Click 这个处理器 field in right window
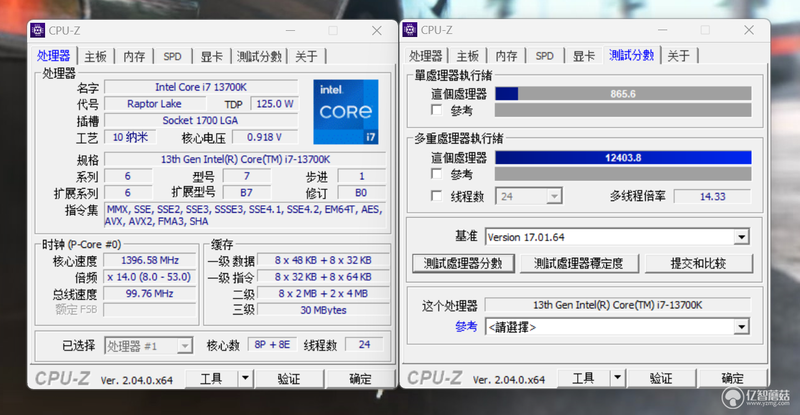This screenshot has height=415, width=800. tap(617, 305)
